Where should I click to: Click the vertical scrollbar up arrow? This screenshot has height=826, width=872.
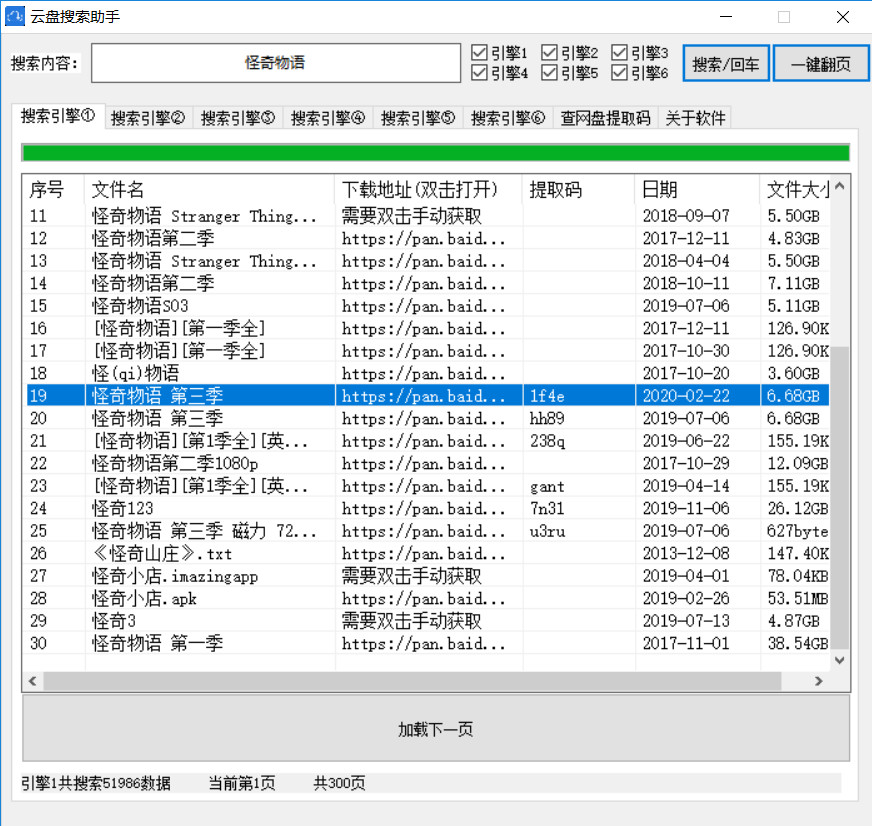click(x=840, y=186)
